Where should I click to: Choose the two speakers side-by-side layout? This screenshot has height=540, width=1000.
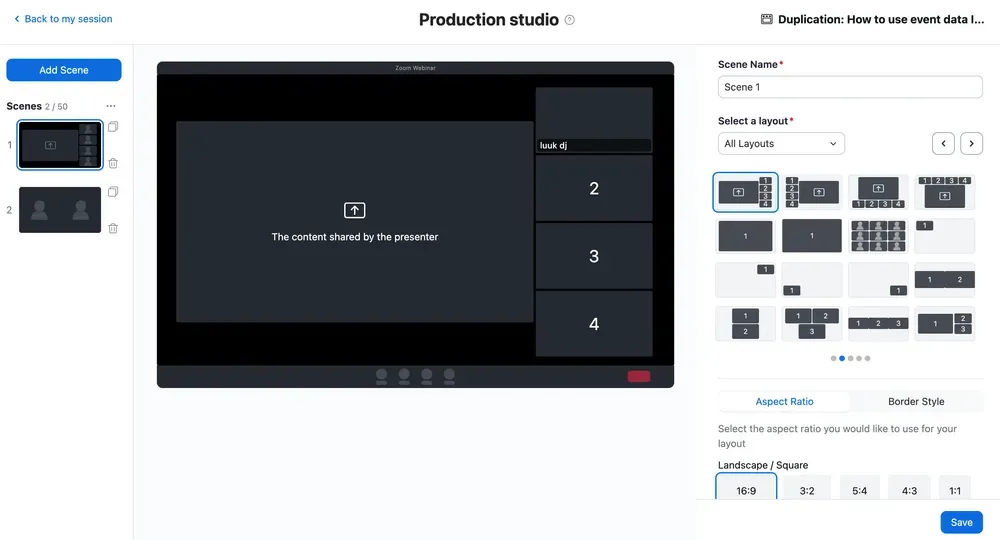[x=945, y=280]
